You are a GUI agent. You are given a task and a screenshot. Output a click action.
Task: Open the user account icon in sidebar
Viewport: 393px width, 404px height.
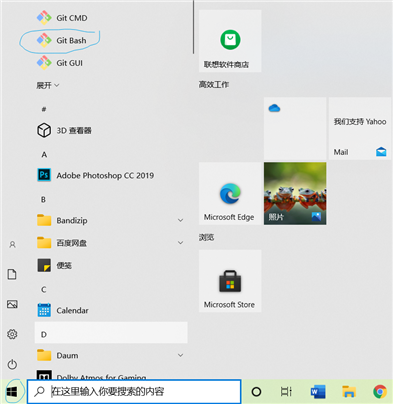[12, 245]
